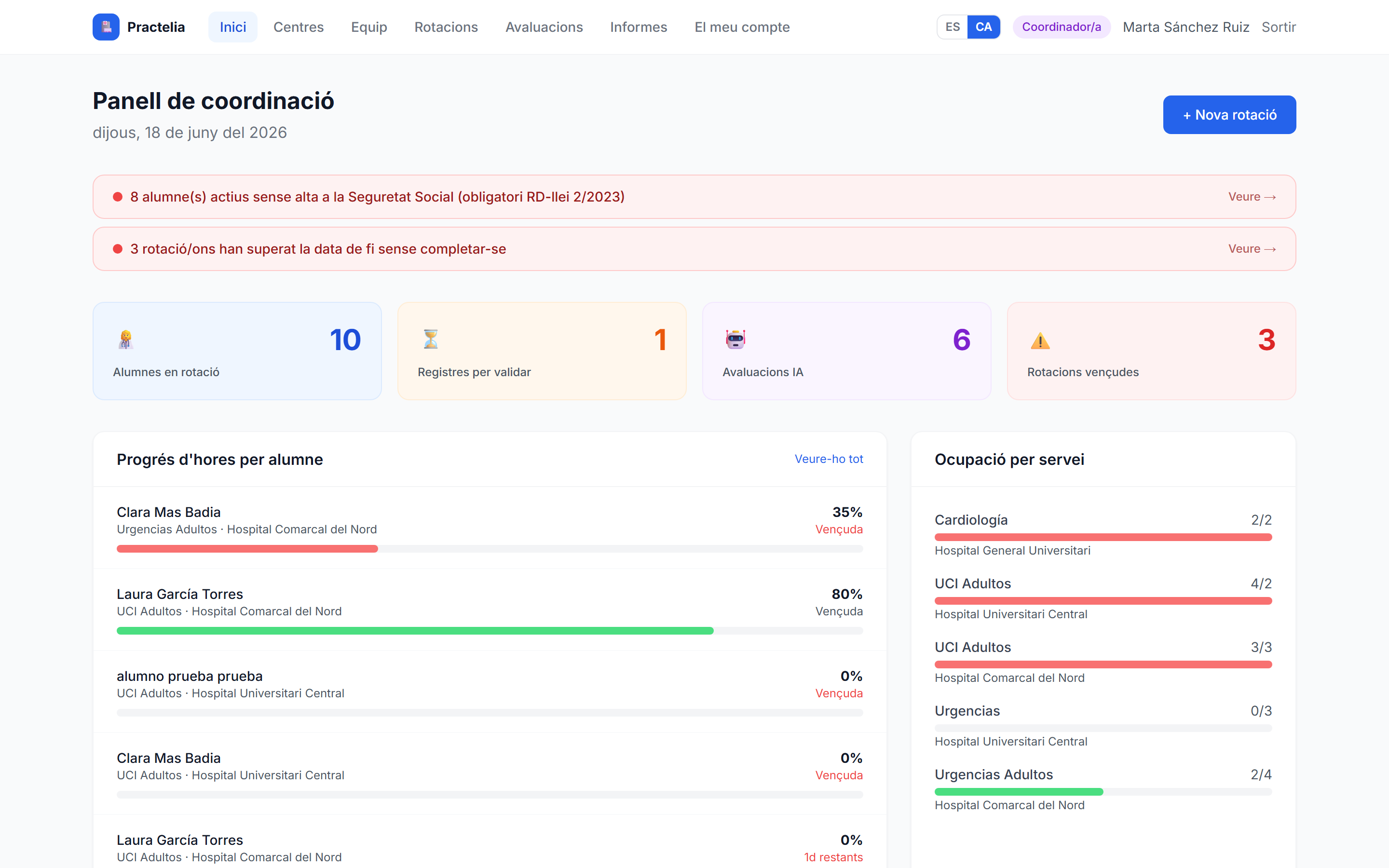Click the 35% value for Clara Mas Badia
The image size is (1389, 868).
pyautogui.click(x=847, y=512)
